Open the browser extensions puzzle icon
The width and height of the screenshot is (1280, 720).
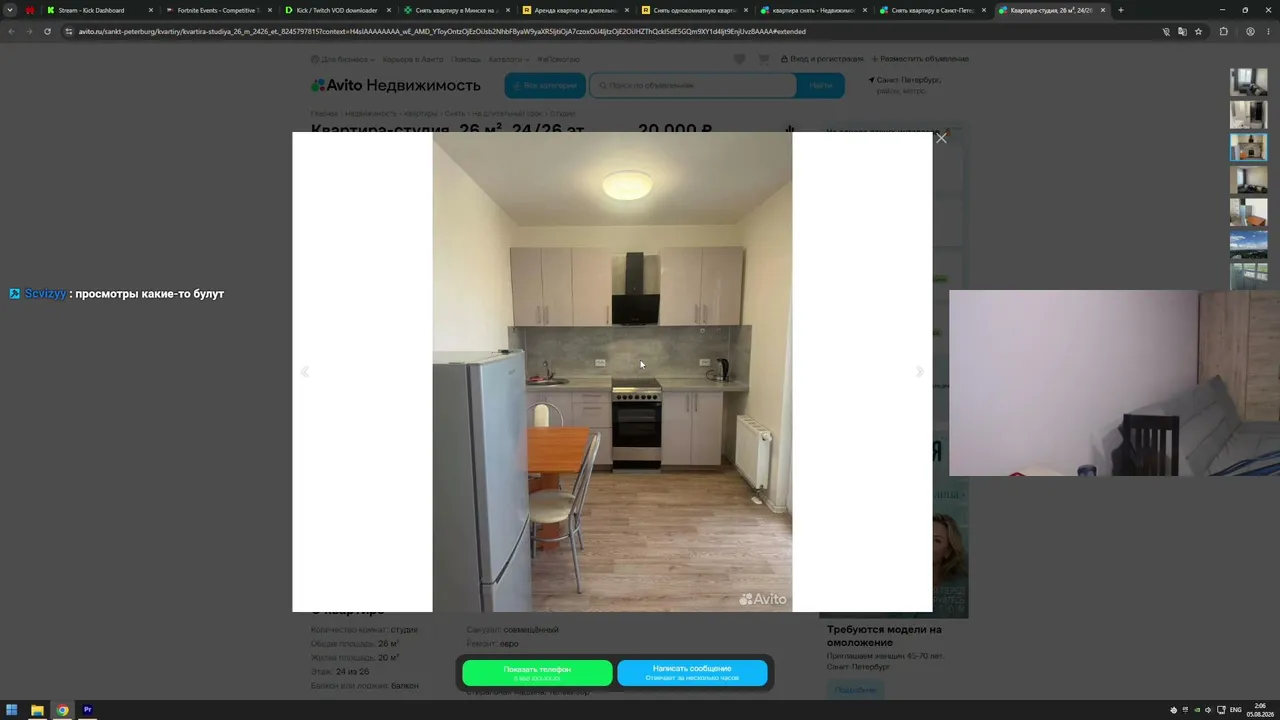tap(1223, 31)
